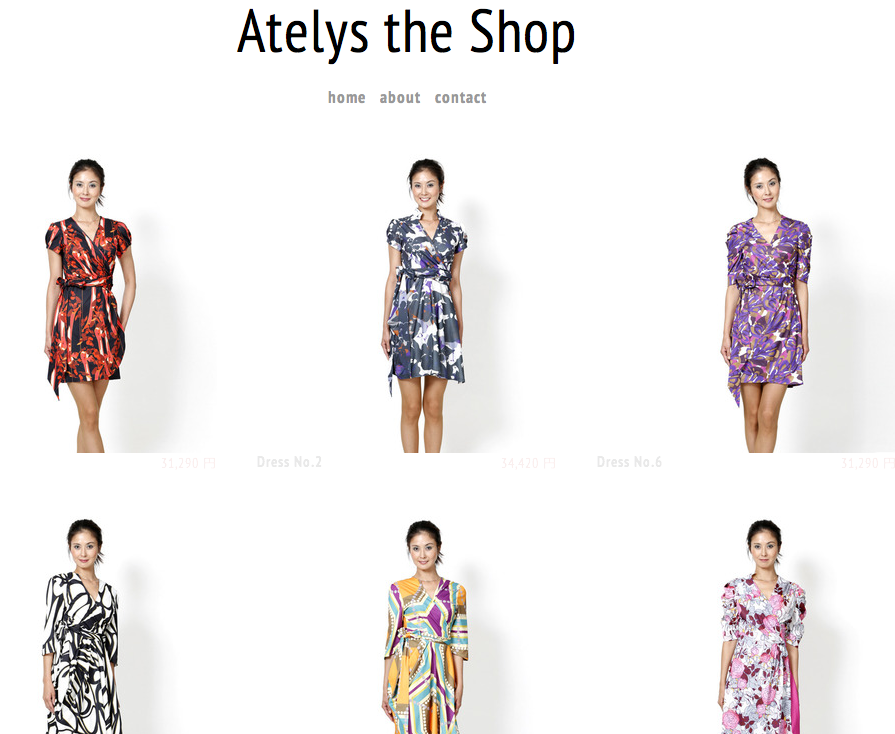Click the 31,290 円 price under purple dress

click(x=868, y=463)
